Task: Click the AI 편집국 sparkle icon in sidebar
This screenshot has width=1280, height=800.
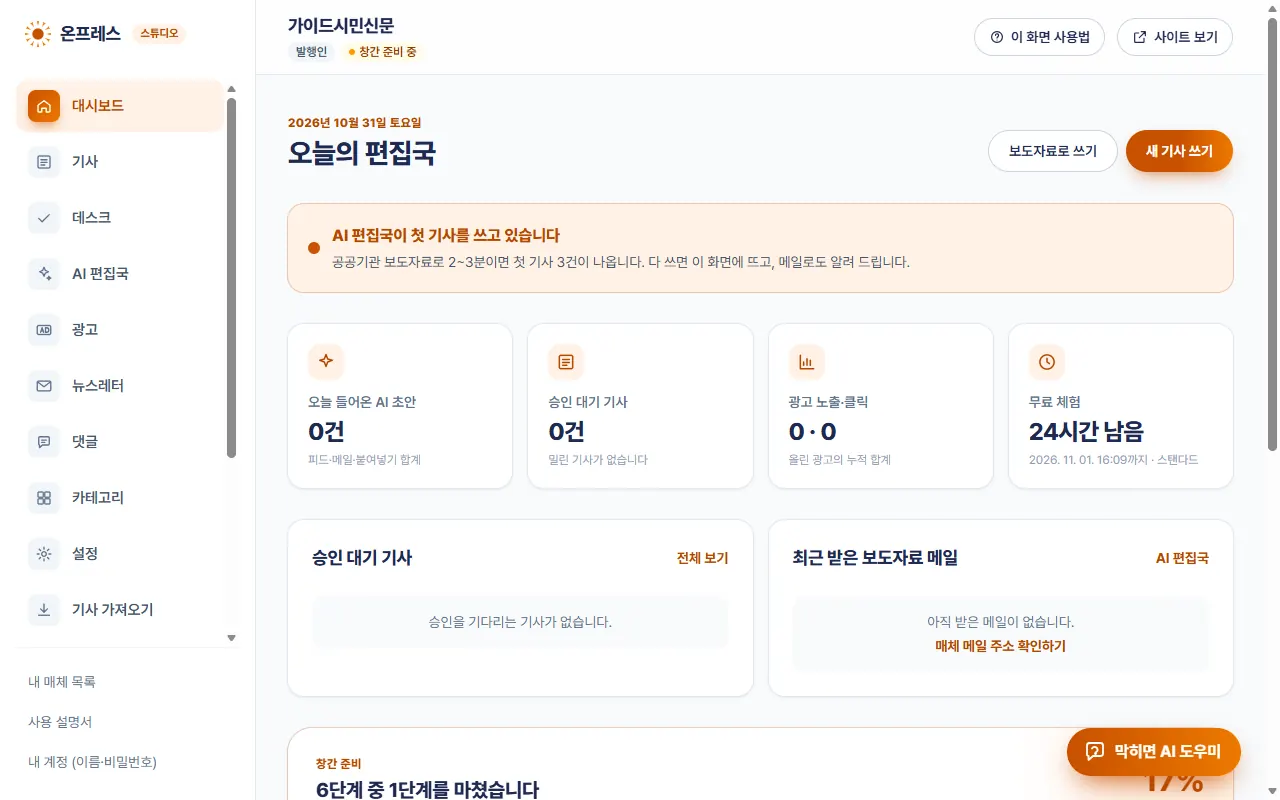Action: click(x=44, y=274)
